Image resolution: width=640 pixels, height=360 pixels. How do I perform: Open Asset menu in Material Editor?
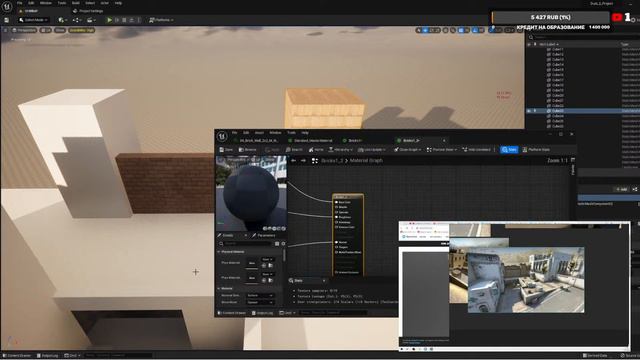[259, 133]
